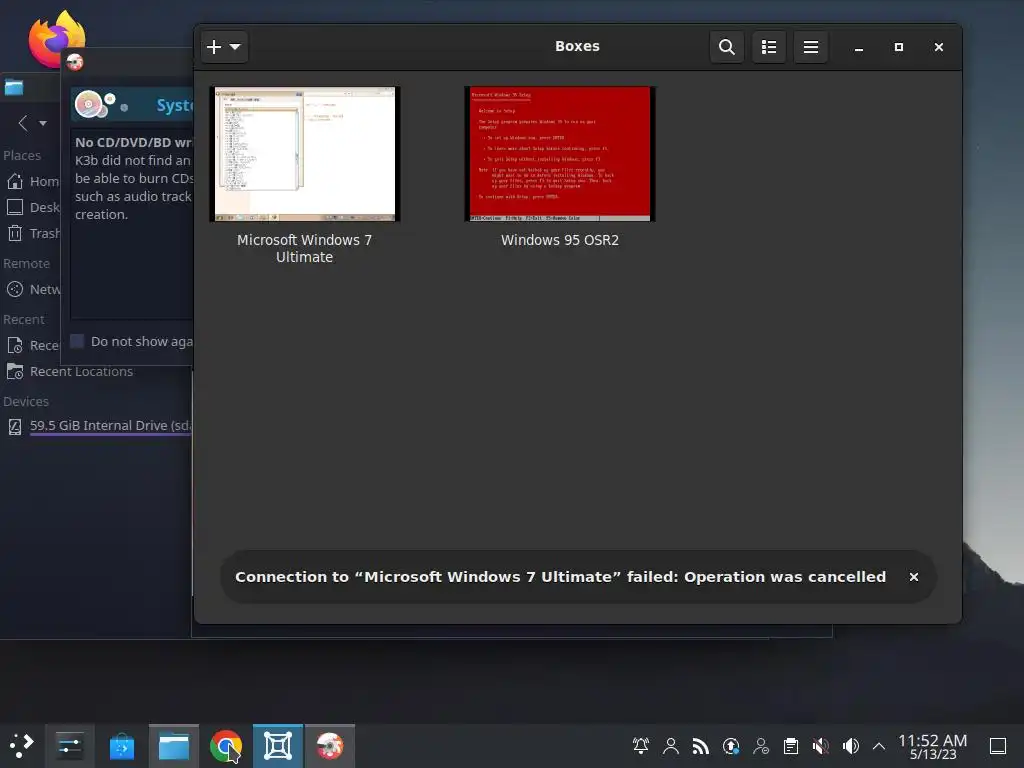
Task: Select the Microsoft Windows 7 Ultimate label
Action: (304, 248)
